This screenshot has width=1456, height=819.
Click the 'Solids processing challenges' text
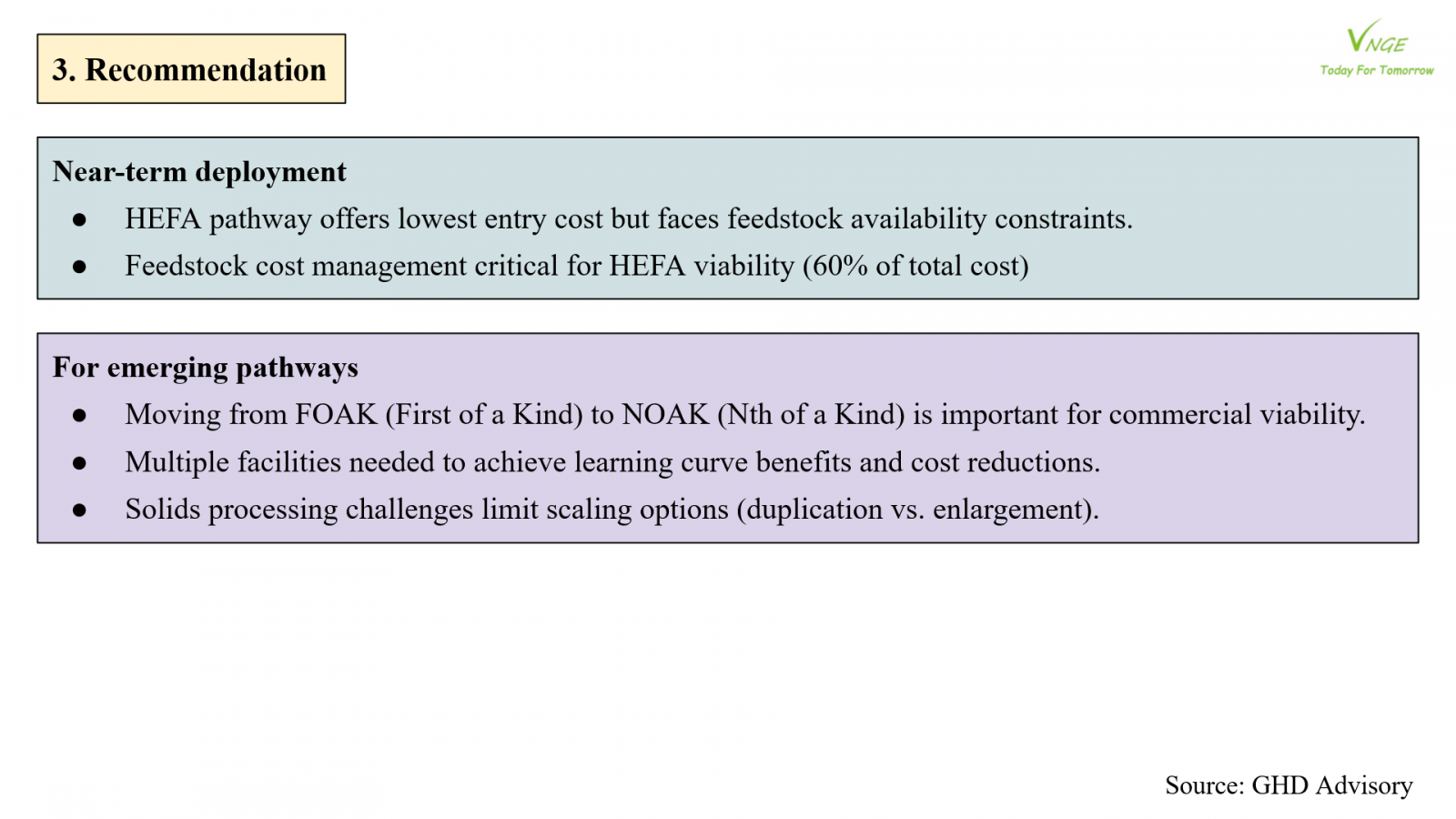click(299, 510)
